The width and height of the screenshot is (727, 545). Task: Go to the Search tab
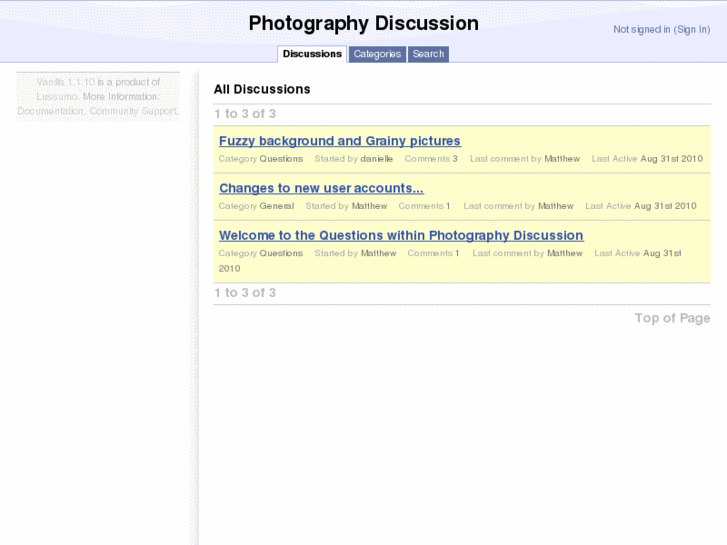pos(428,54)
